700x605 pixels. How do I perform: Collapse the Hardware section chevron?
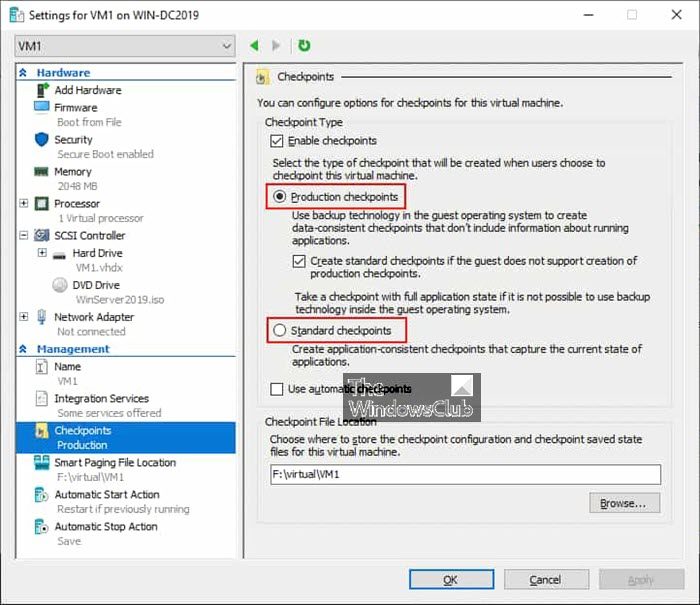tap(23, 72)
